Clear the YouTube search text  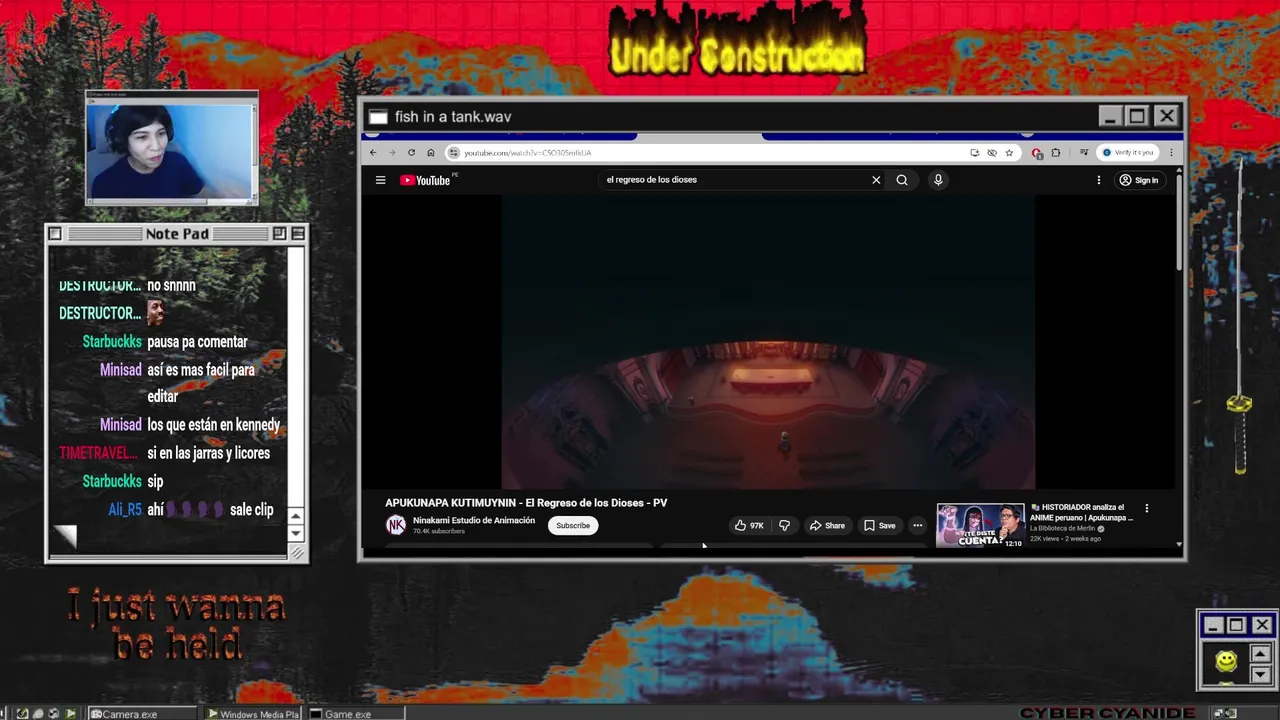[876, 180]
